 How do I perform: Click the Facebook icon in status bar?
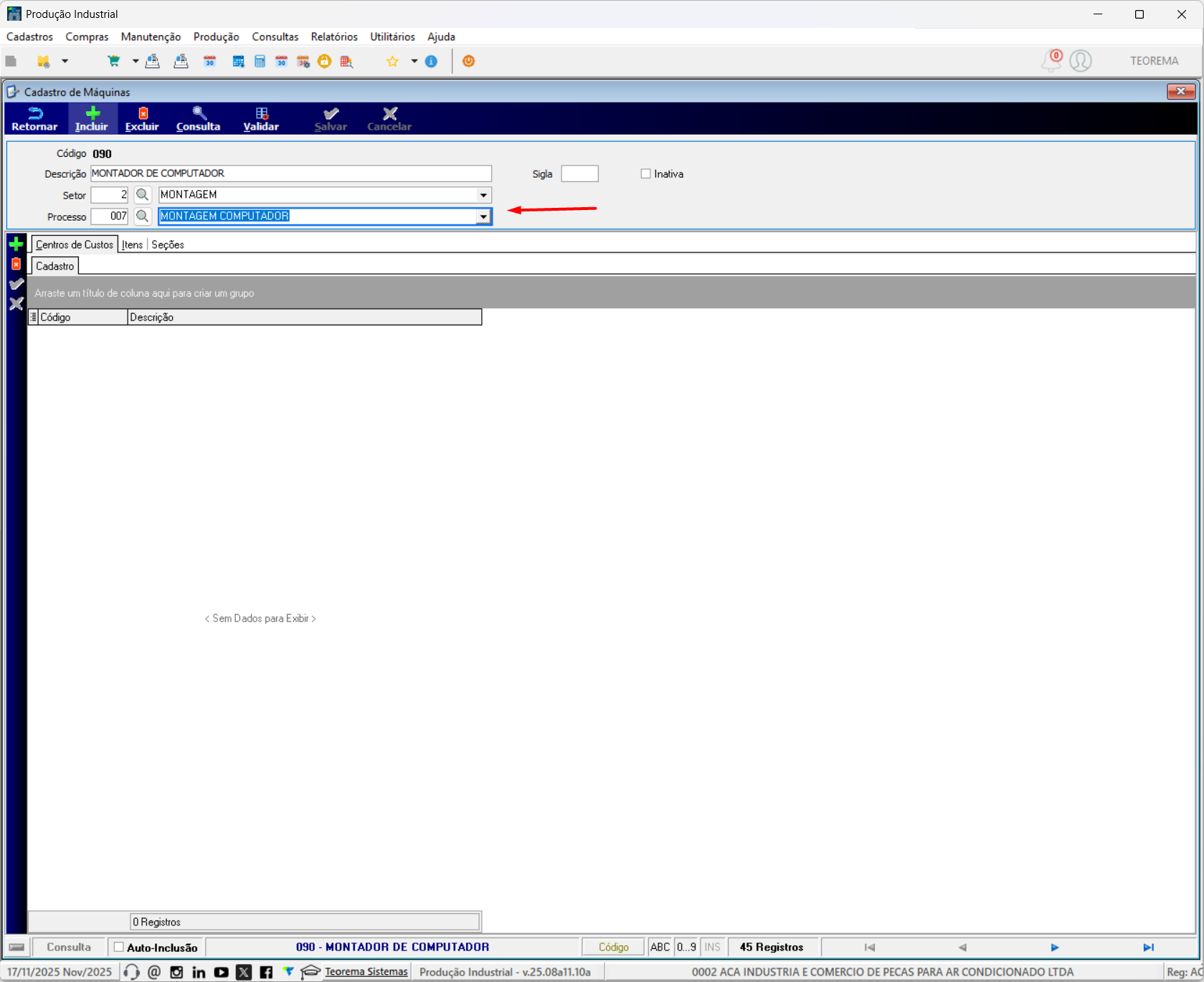point(266,972)
